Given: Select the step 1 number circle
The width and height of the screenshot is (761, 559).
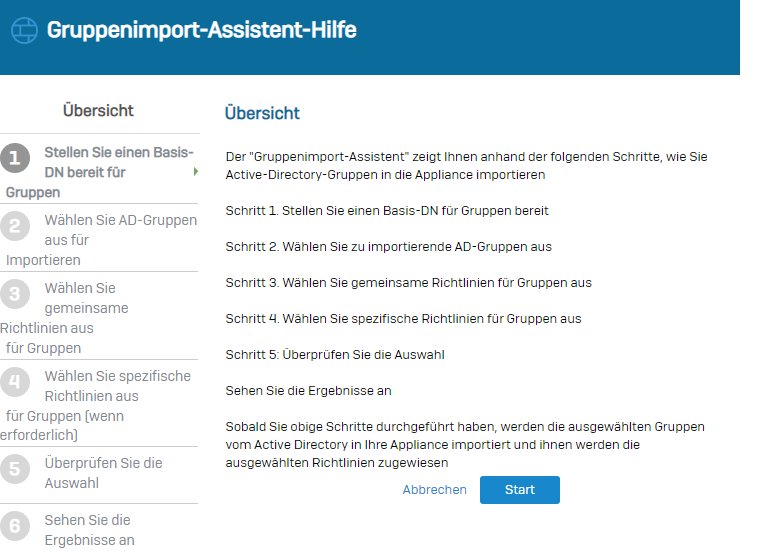Looking at the screenshot, I should [x=15, y=158].
